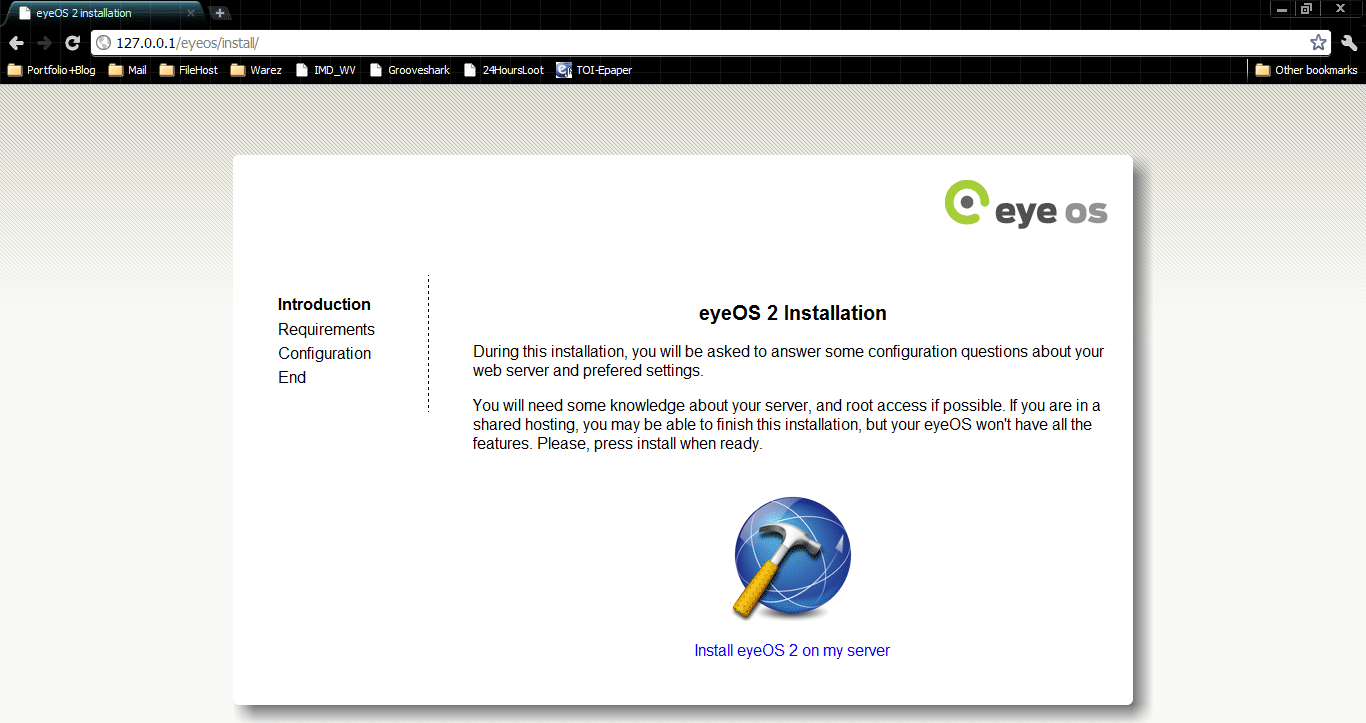Open the TOI-Epaper bookmark
The height and width of the screenshot is (723, 1366).
point(594,70)
